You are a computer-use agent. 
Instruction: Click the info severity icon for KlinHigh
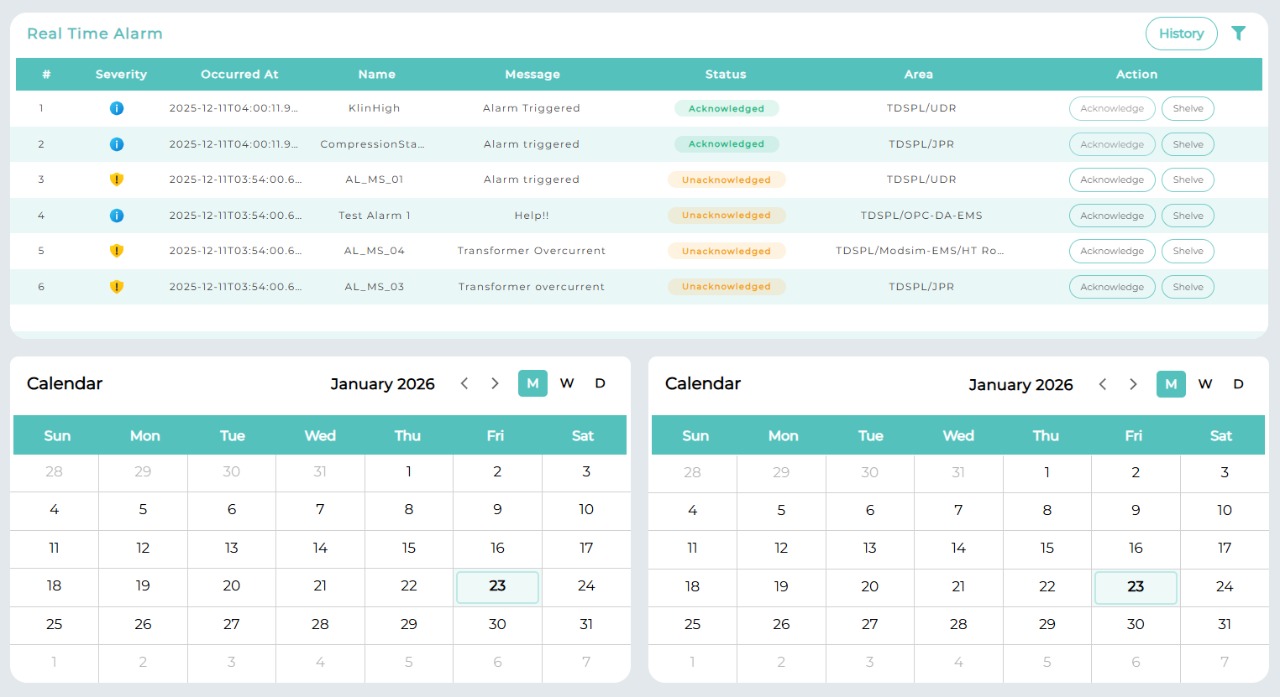(x=116, y=108)
